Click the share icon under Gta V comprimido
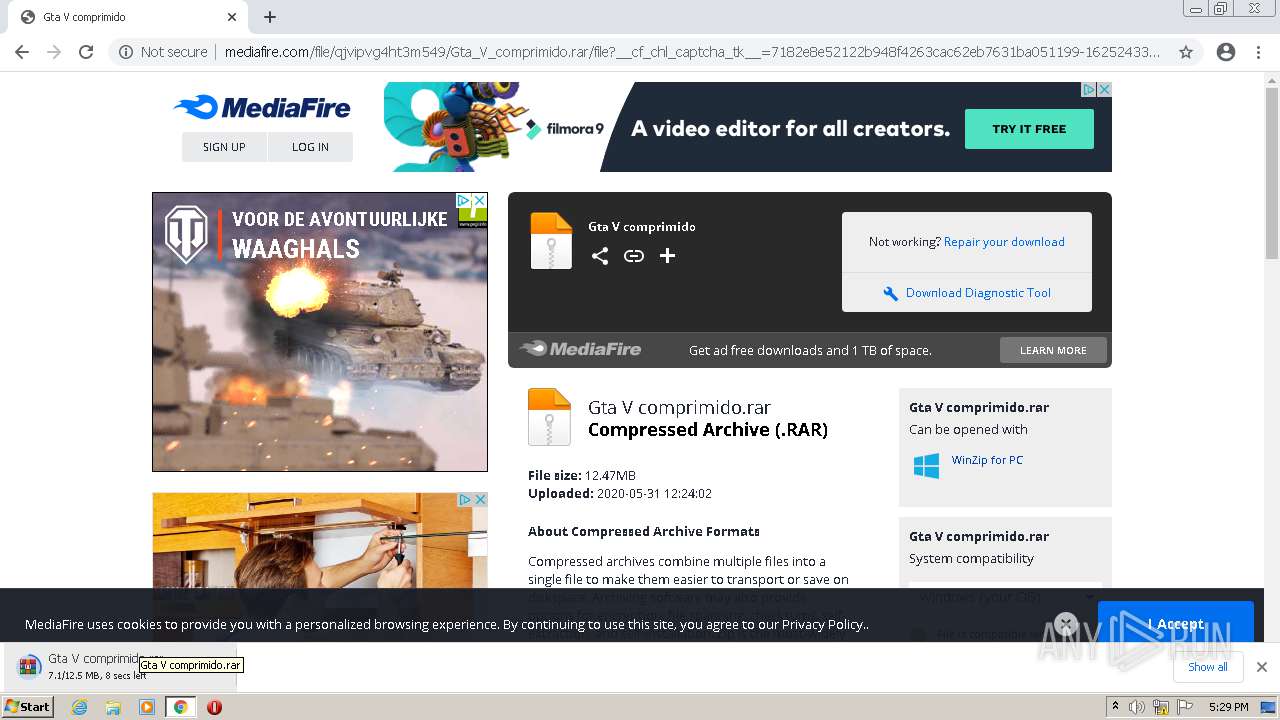 point(600,256)
